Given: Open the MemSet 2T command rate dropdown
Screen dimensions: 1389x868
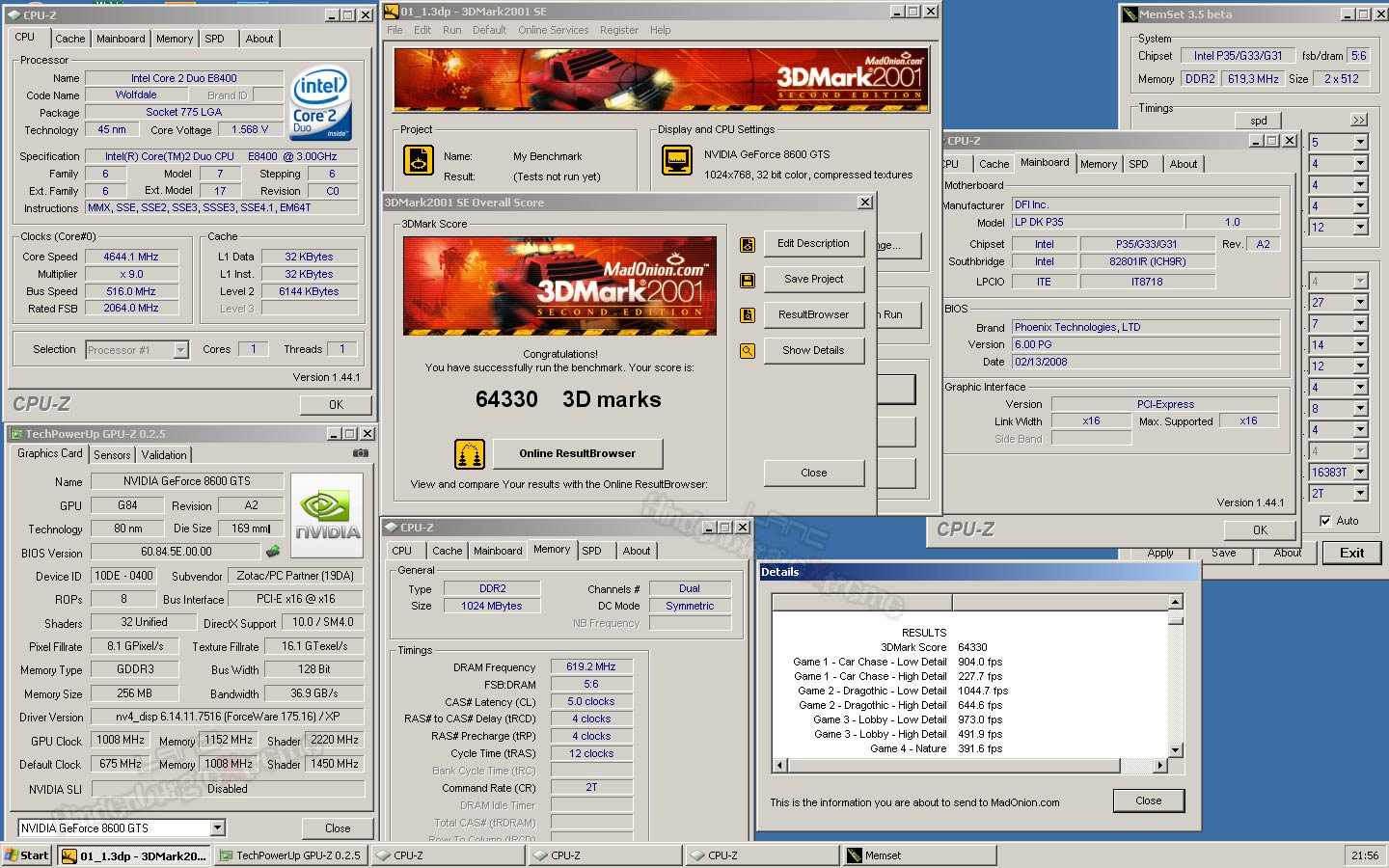Looking at the screenshot, I should point(1360,493).
